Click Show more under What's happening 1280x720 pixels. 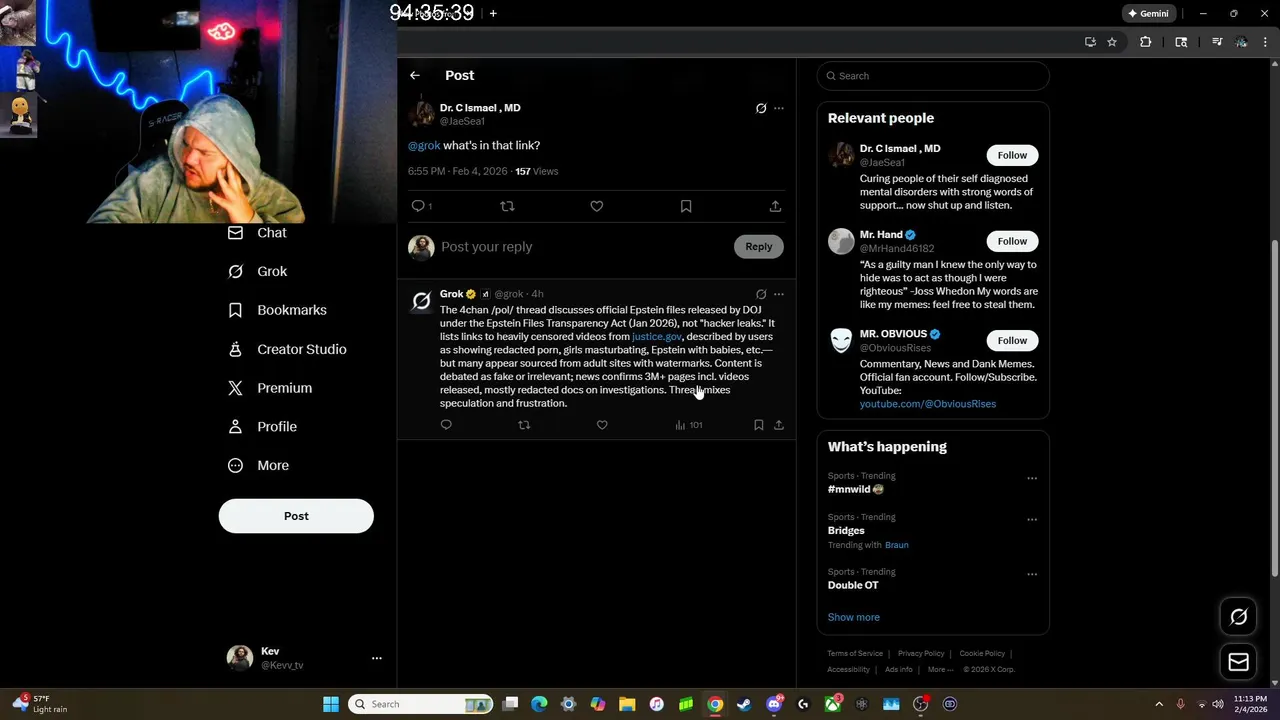(x=854, y=617)
